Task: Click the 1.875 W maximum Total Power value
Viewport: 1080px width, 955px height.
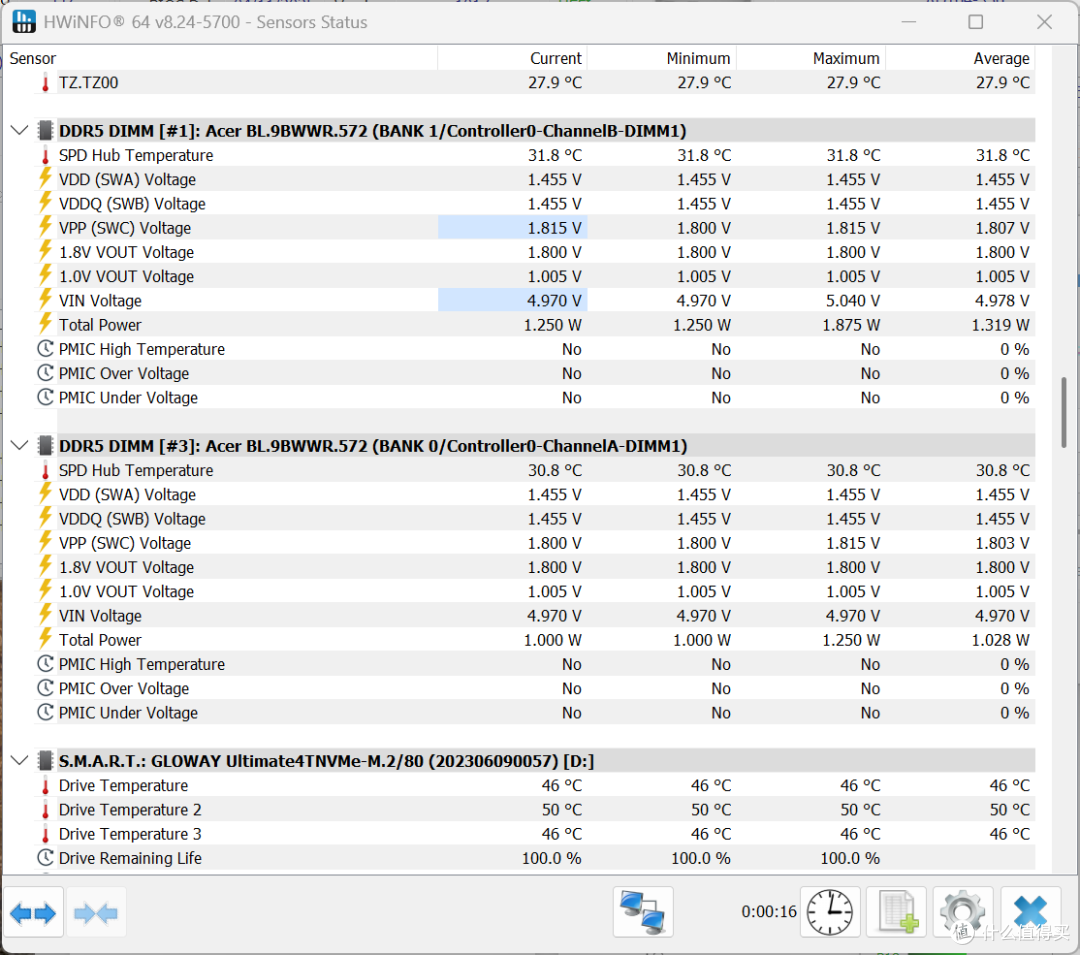Action: (x=851, y=325)
